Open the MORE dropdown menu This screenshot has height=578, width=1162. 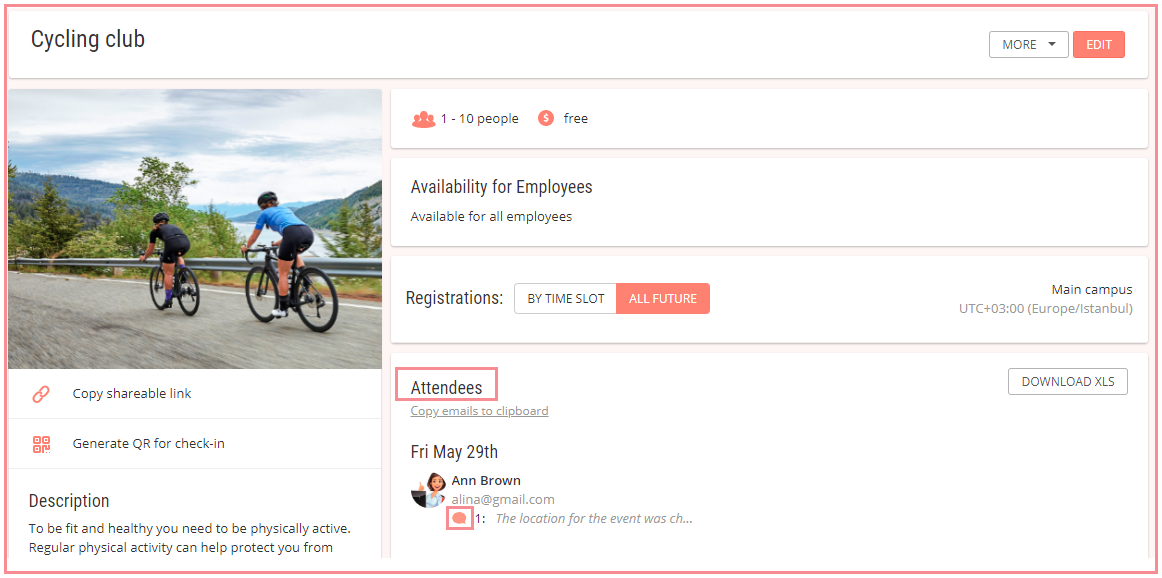coord(1029,44)
